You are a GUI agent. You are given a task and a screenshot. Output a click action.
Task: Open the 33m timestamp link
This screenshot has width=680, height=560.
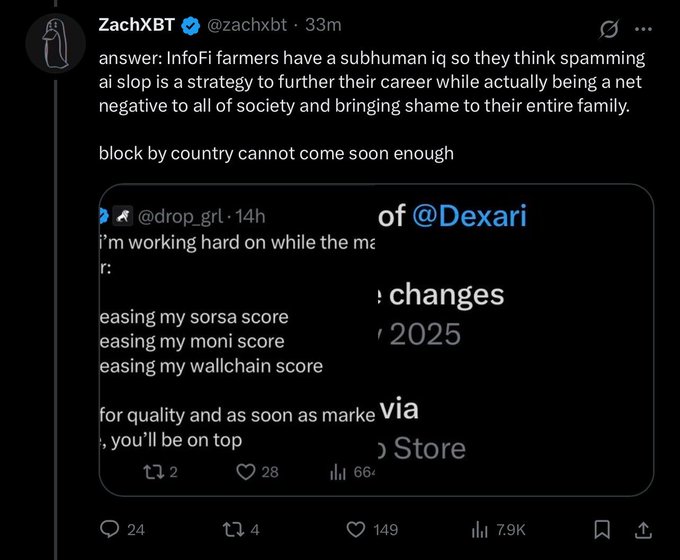(323, 24)
